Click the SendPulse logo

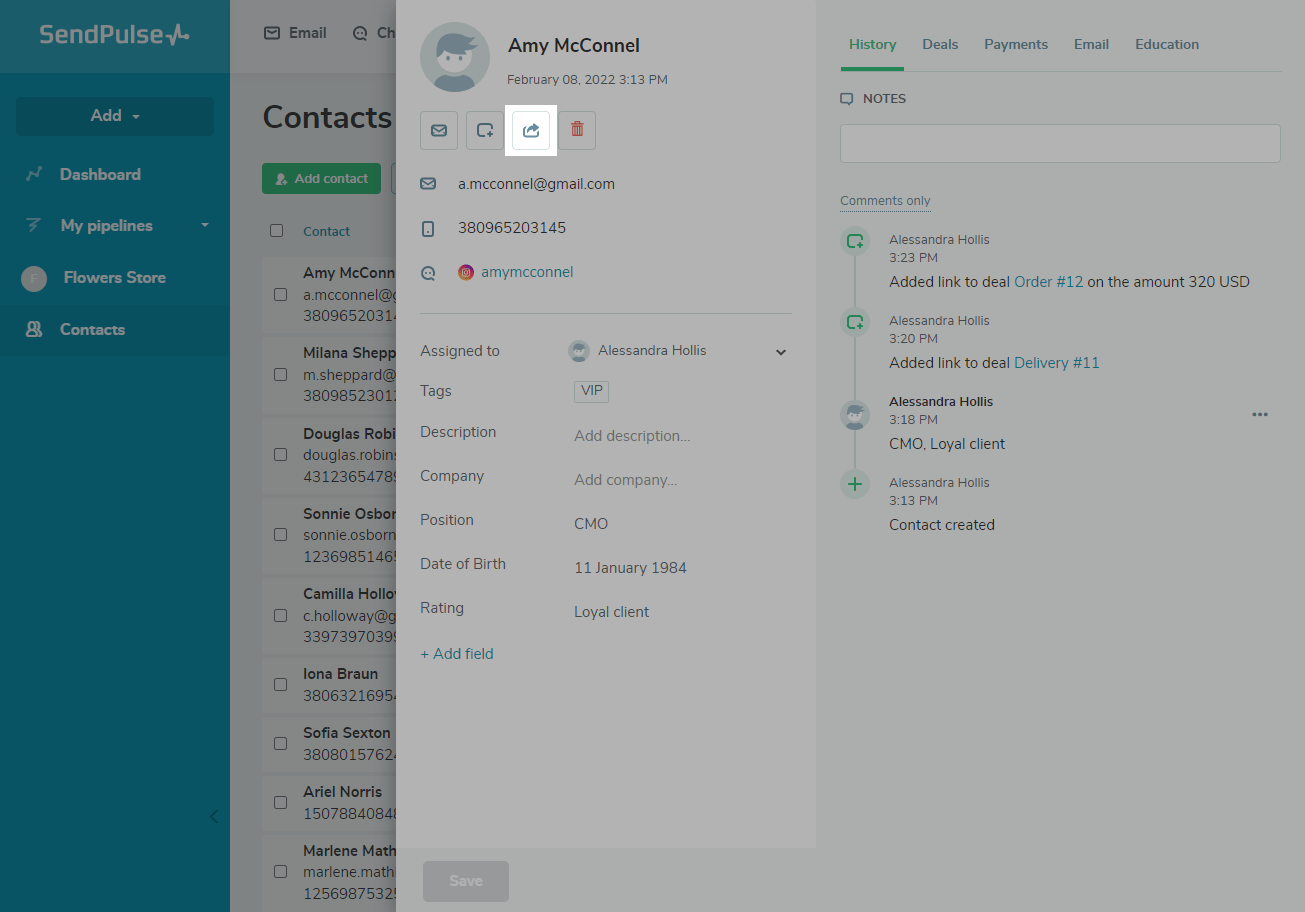point(114,35)
